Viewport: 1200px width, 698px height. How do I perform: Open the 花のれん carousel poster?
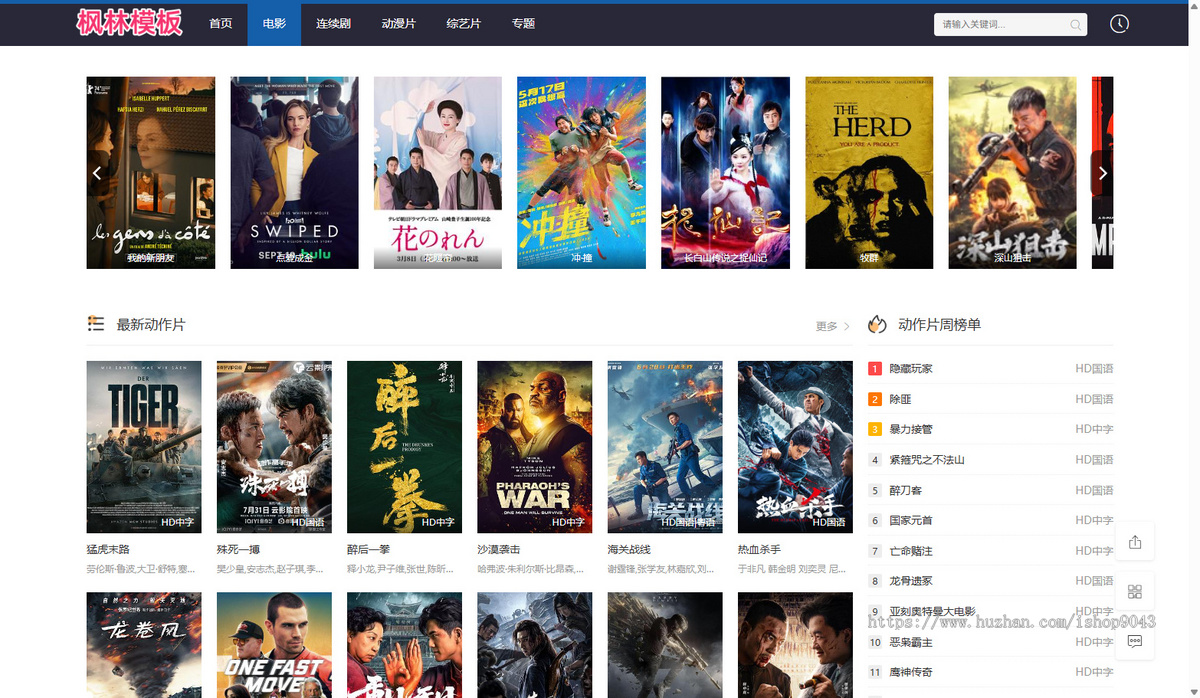(x=438, y=173)
